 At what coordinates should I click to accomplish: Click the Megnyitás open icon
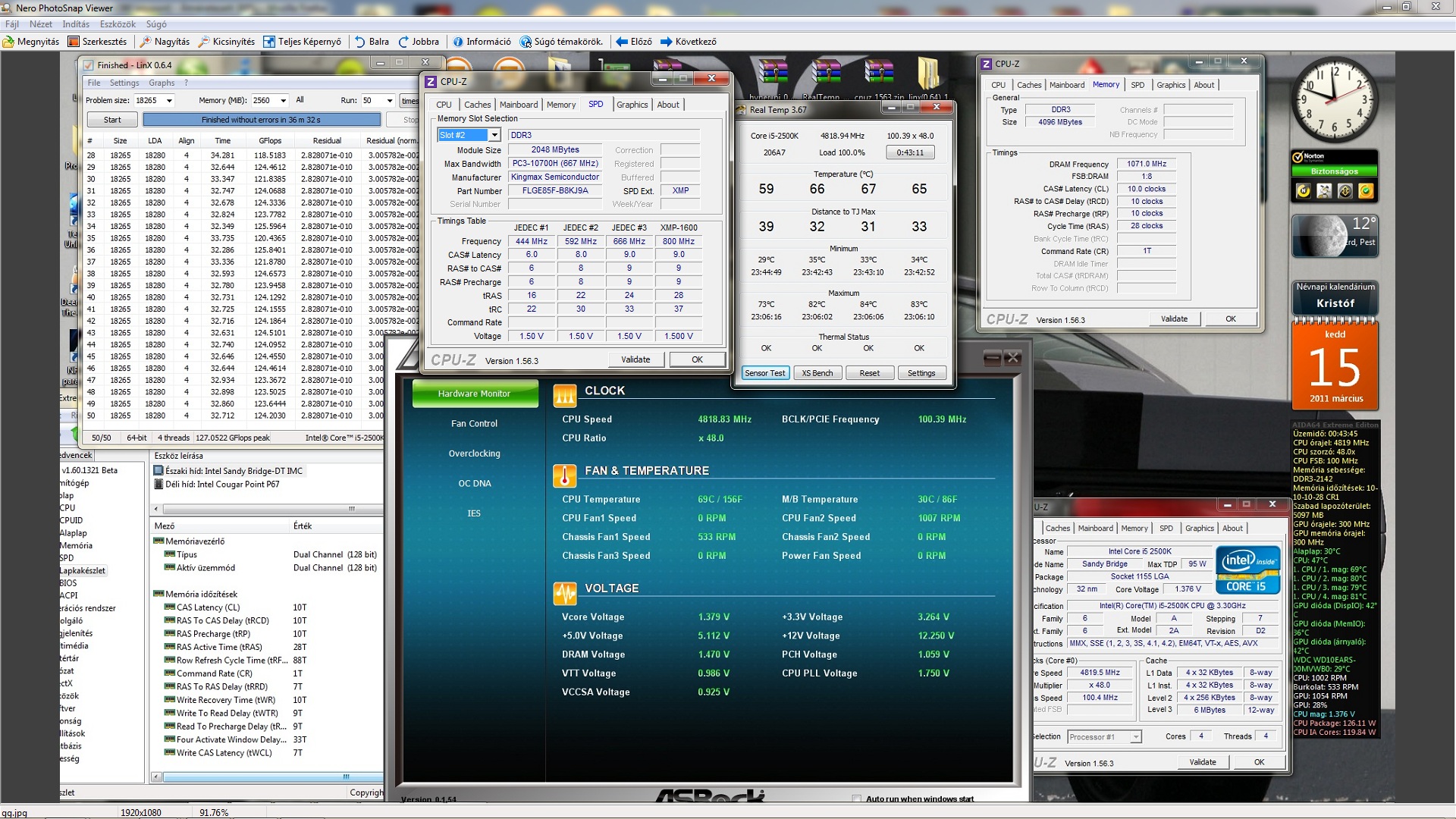click(9, 42)
